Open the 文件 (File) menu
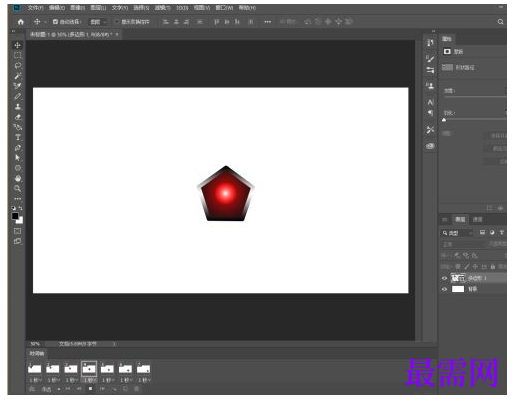The image size is (517, 404). 35,8
